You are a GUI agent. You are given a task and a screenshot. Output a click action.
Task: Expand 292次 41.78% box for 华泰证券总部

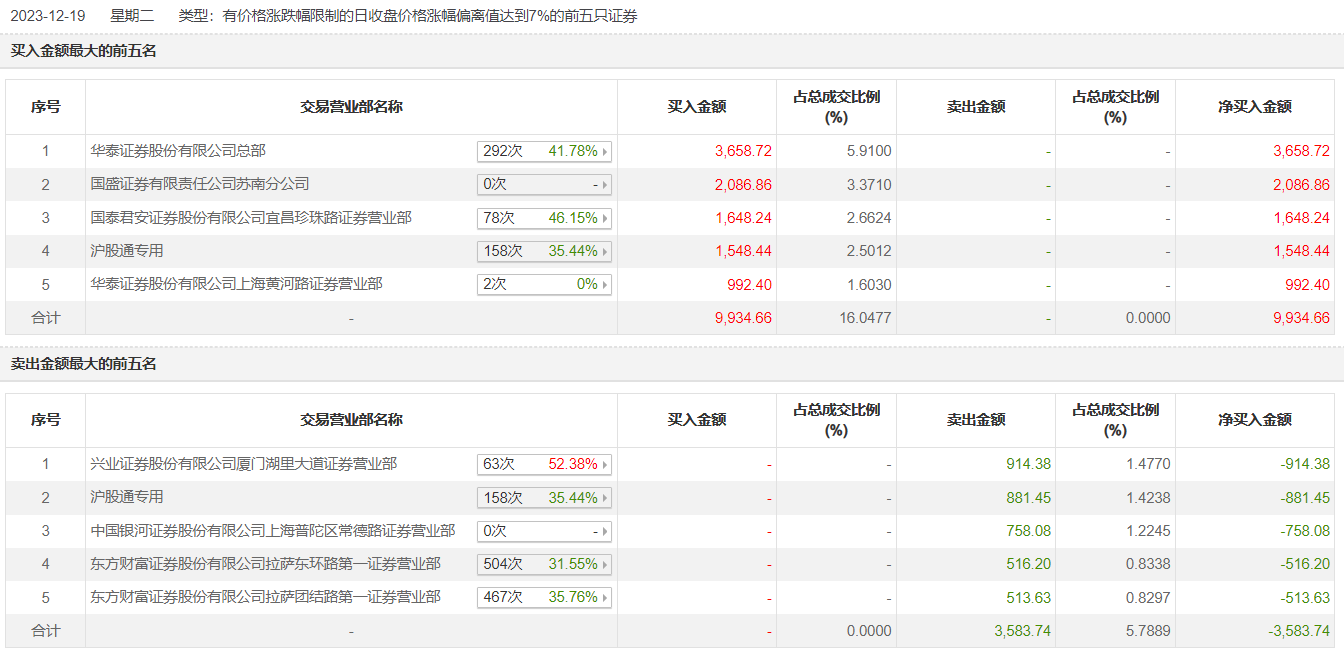point(544,151)
